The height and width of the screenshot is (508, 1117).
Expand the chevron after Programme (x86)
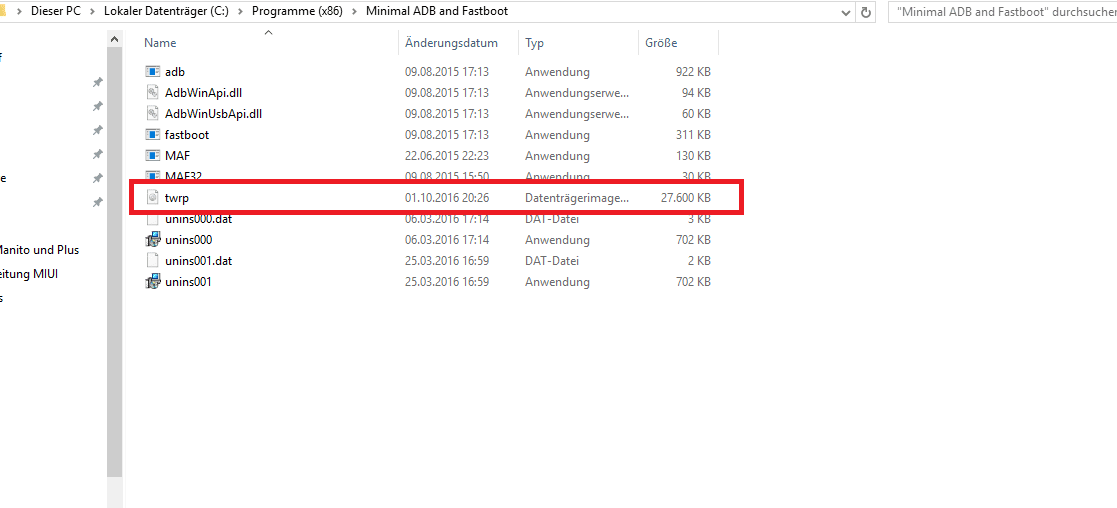pos(354,12)
